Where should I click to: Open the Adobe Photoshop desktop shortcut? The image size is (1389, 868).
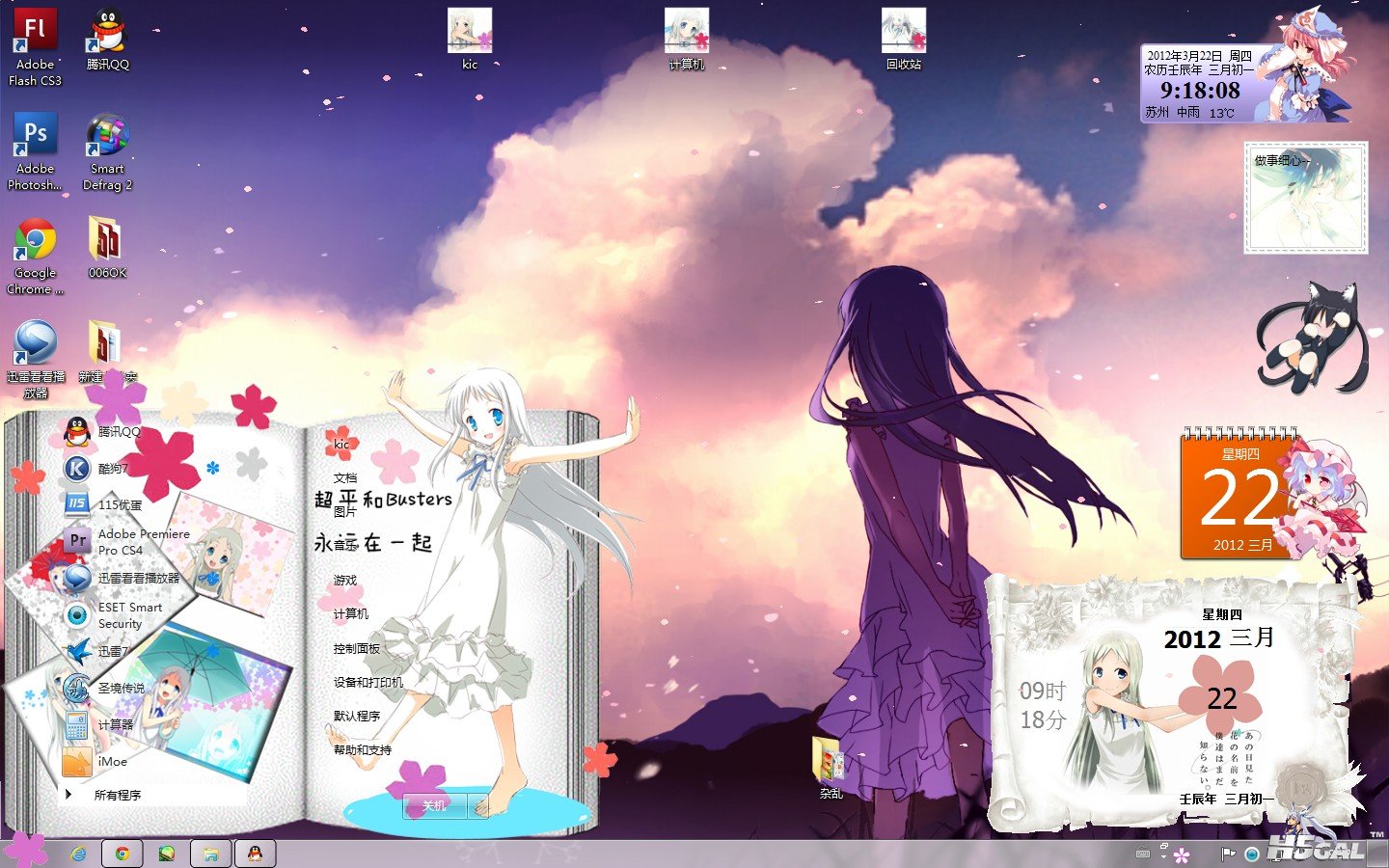click(36, 151)
